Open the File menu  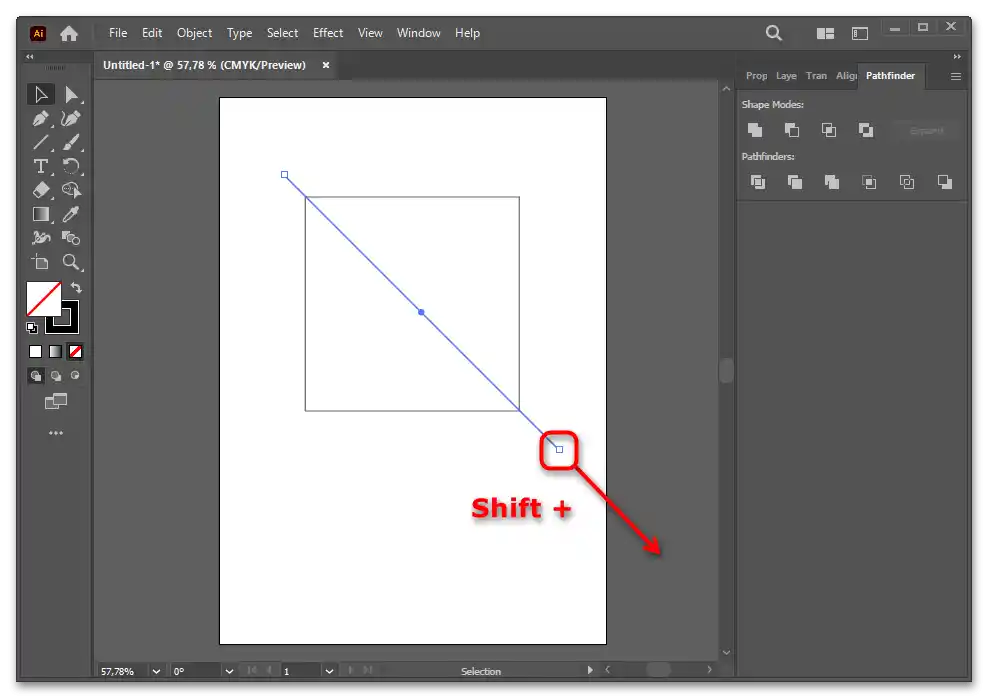pyautogui.click(x=118, y=33)
